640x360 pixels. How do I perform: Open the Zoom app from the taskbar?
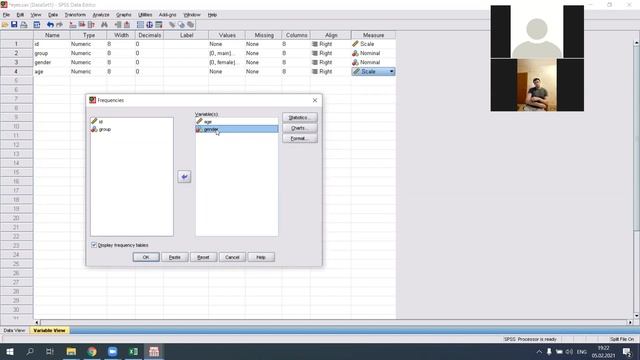[x=113, y=351]
